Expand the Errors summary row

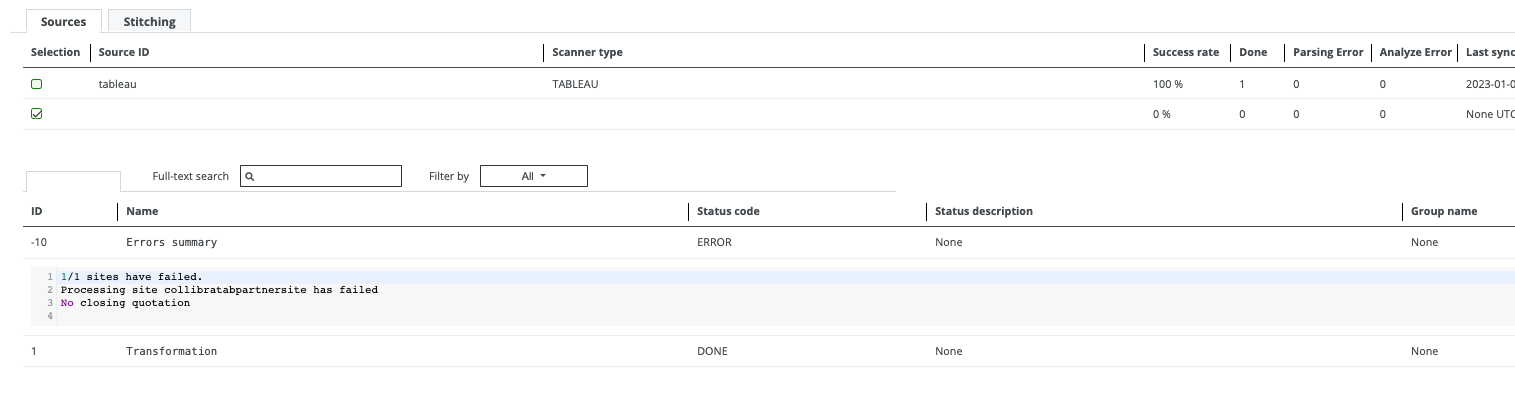[x=171, y=242]
